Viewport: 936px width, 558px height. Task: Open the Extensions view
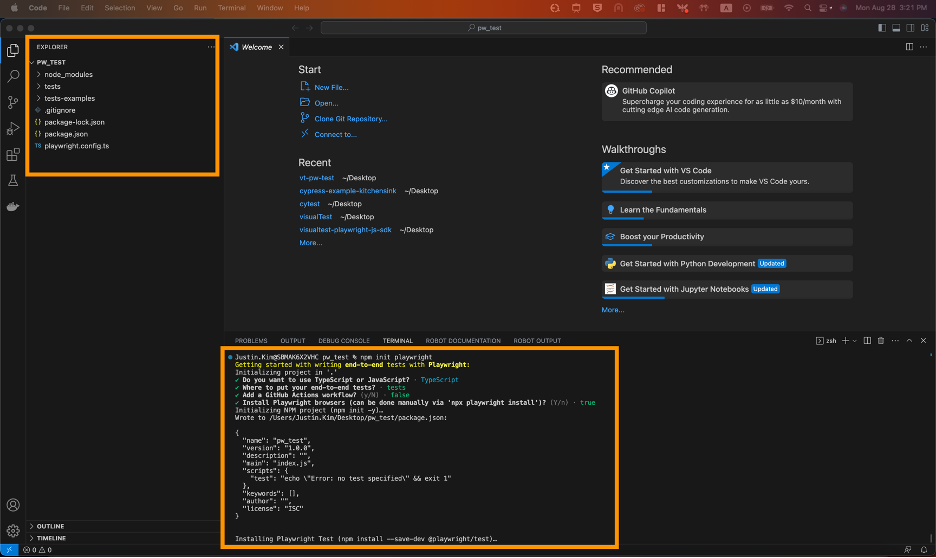[13, 155]
